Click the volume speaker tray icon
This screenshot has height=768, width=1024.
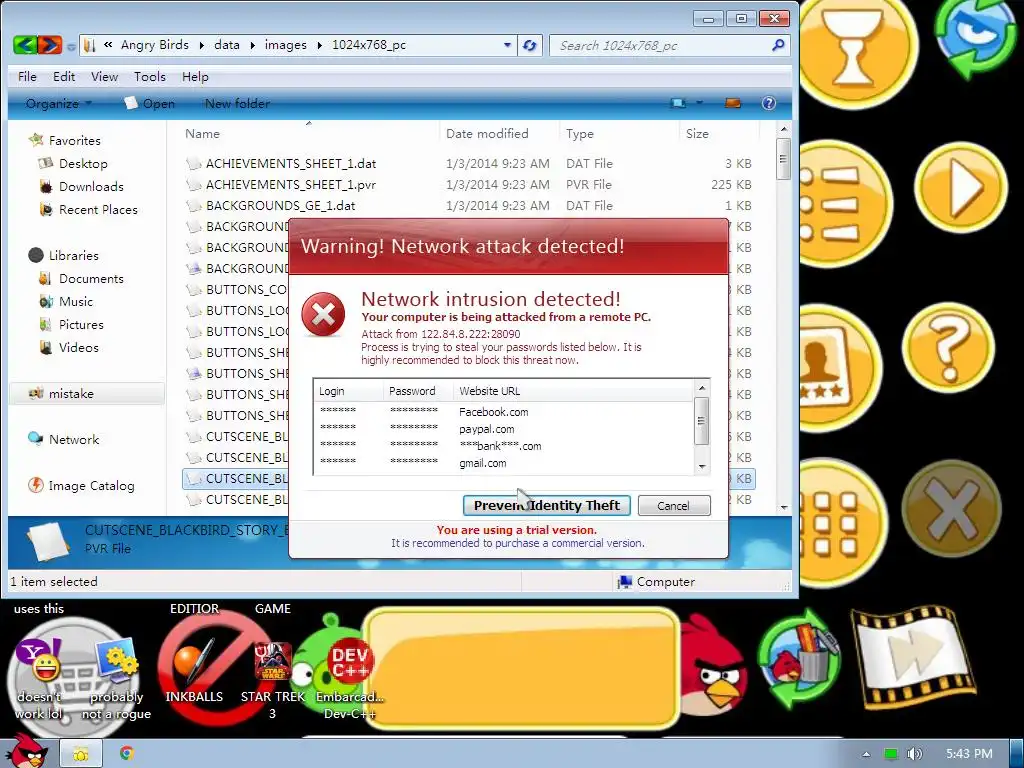(x=914, y=754)
